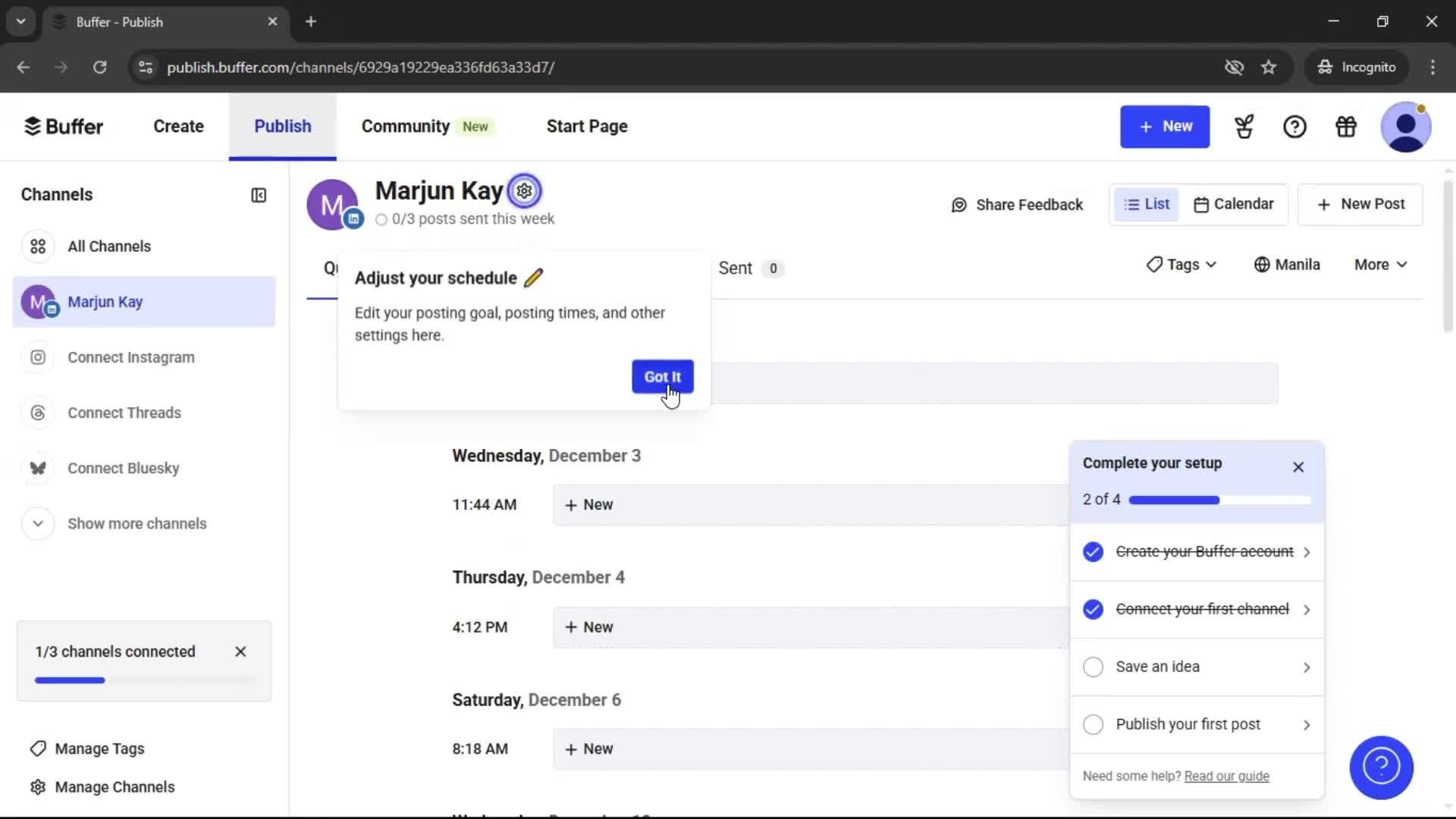Click the settings gear beside Marjun Kay
Screen dimensions: 1456x819
[x=525, y=190]
